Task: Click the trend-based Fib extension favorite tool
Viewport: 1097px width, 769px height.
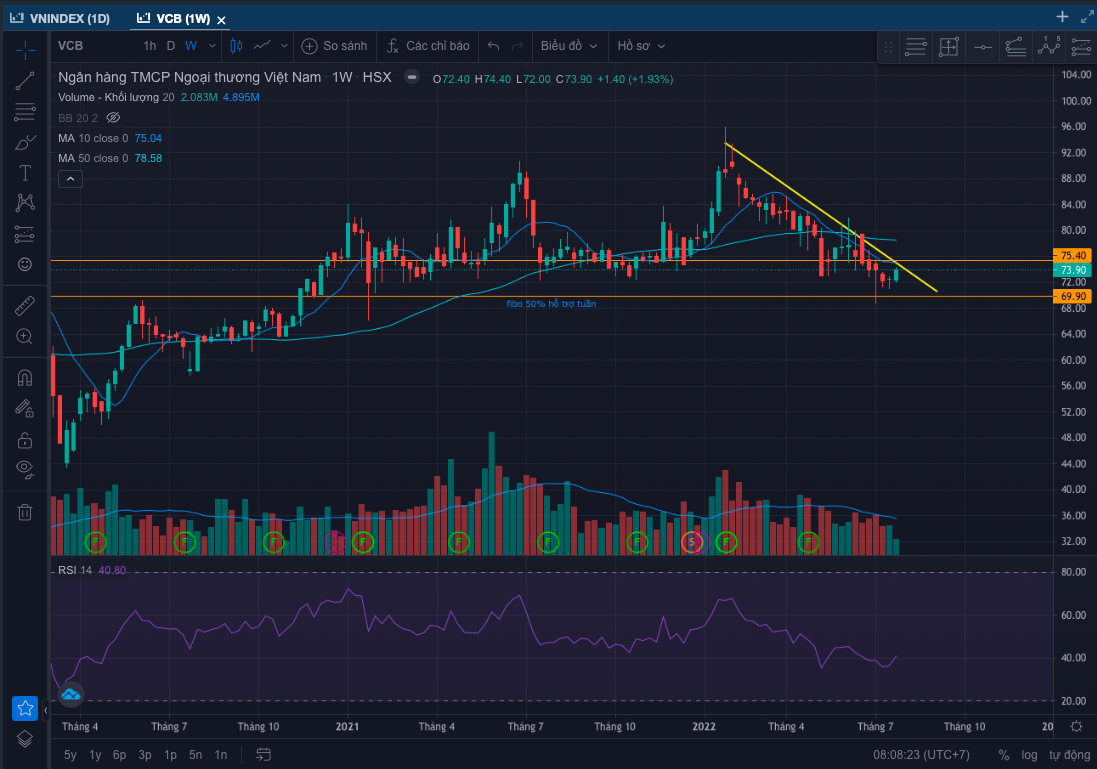Action: (1081, 47)
